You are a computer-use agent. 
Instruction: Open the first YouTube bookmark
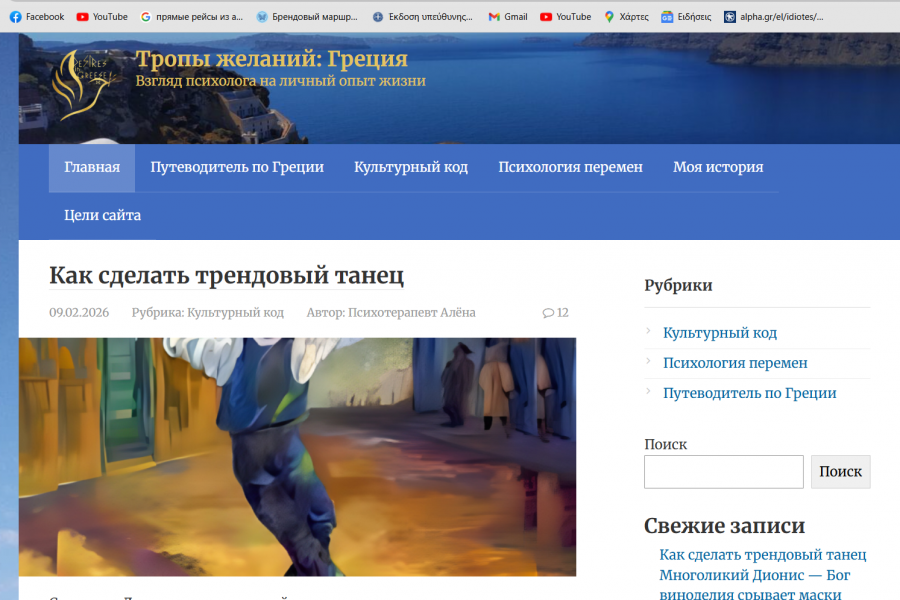click(102, 17)
